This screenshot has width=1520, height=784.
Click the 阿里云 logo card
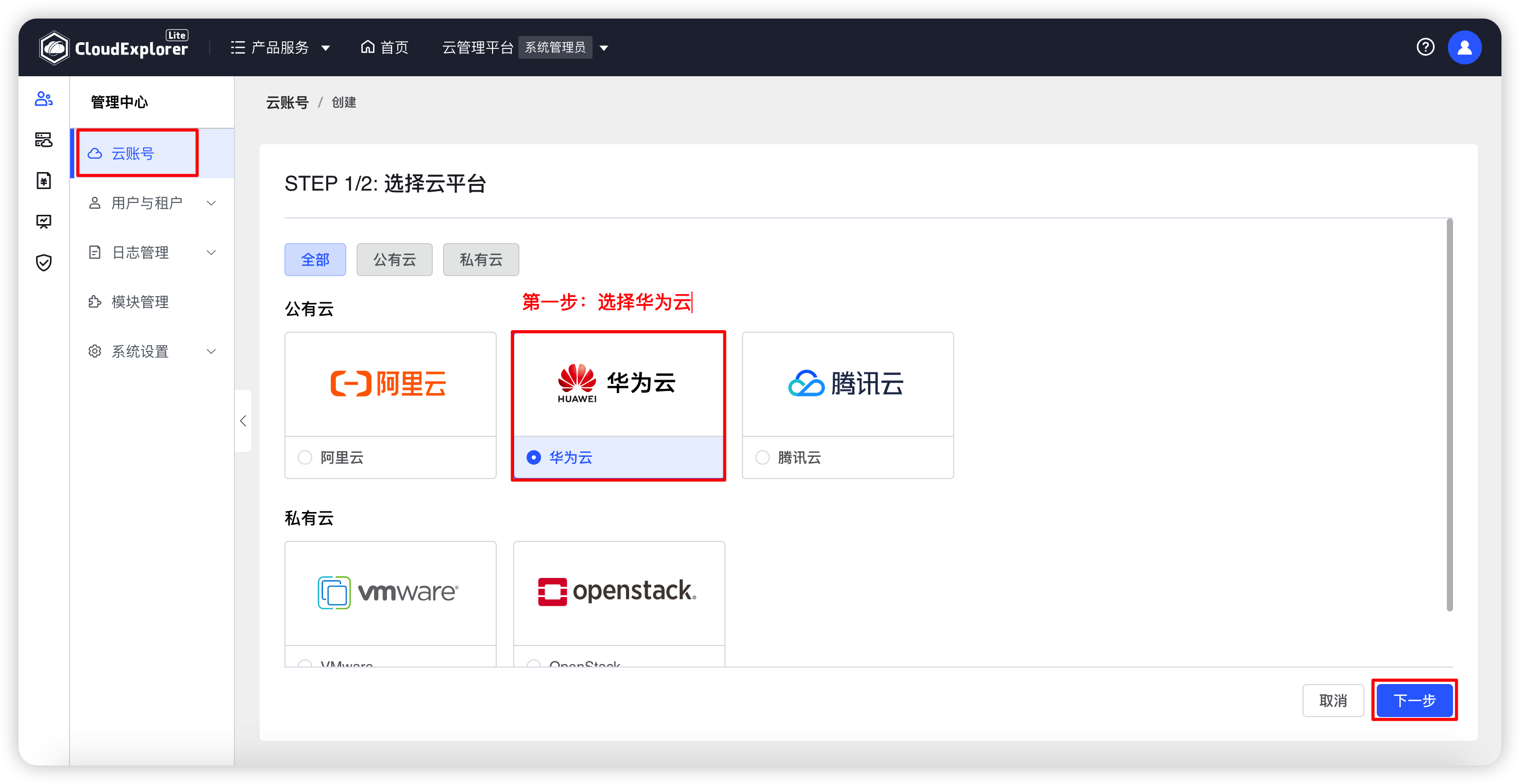390,384
